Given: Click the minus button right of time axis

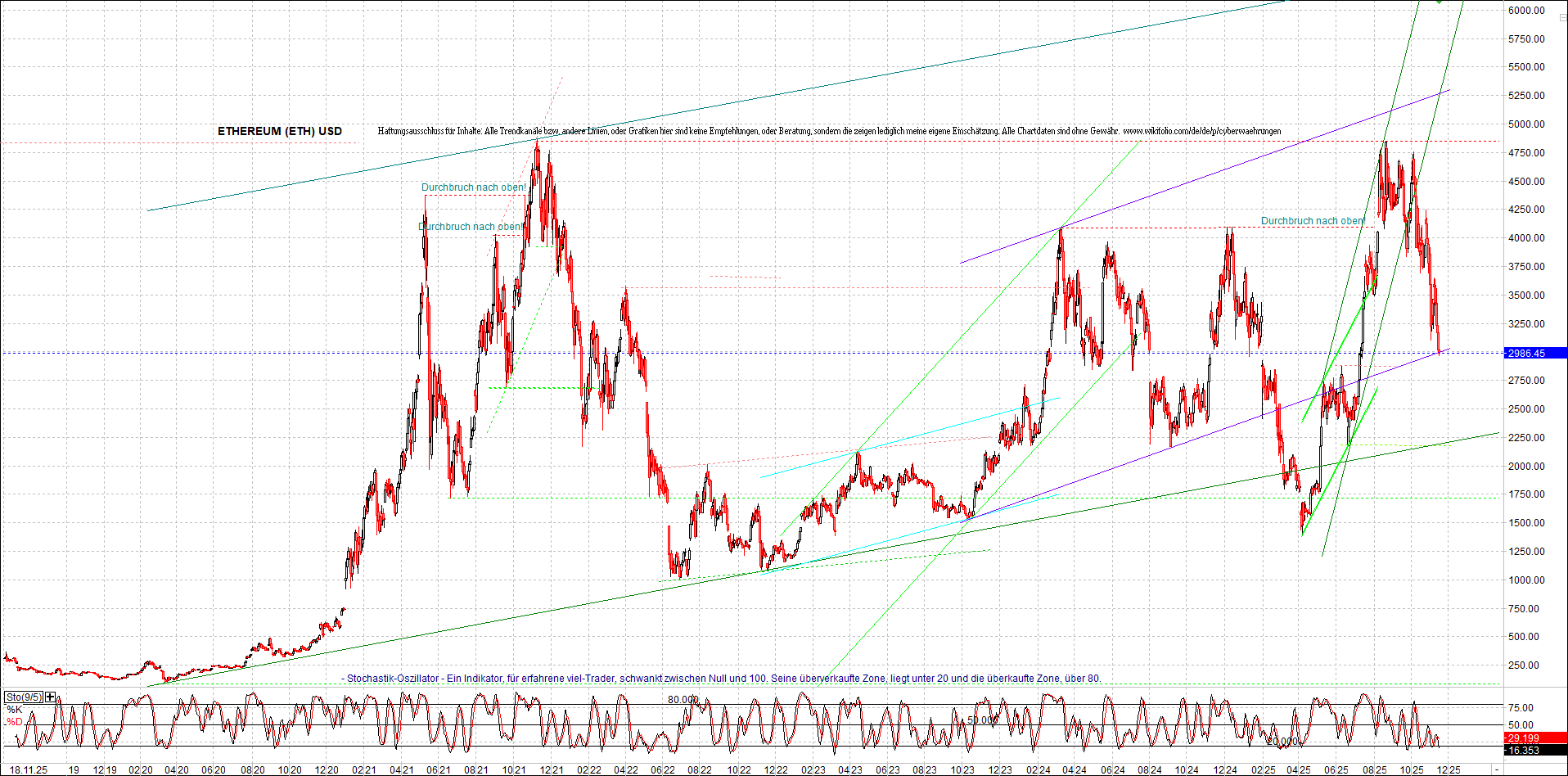Looking at the screenshot, I should 1497,770.
